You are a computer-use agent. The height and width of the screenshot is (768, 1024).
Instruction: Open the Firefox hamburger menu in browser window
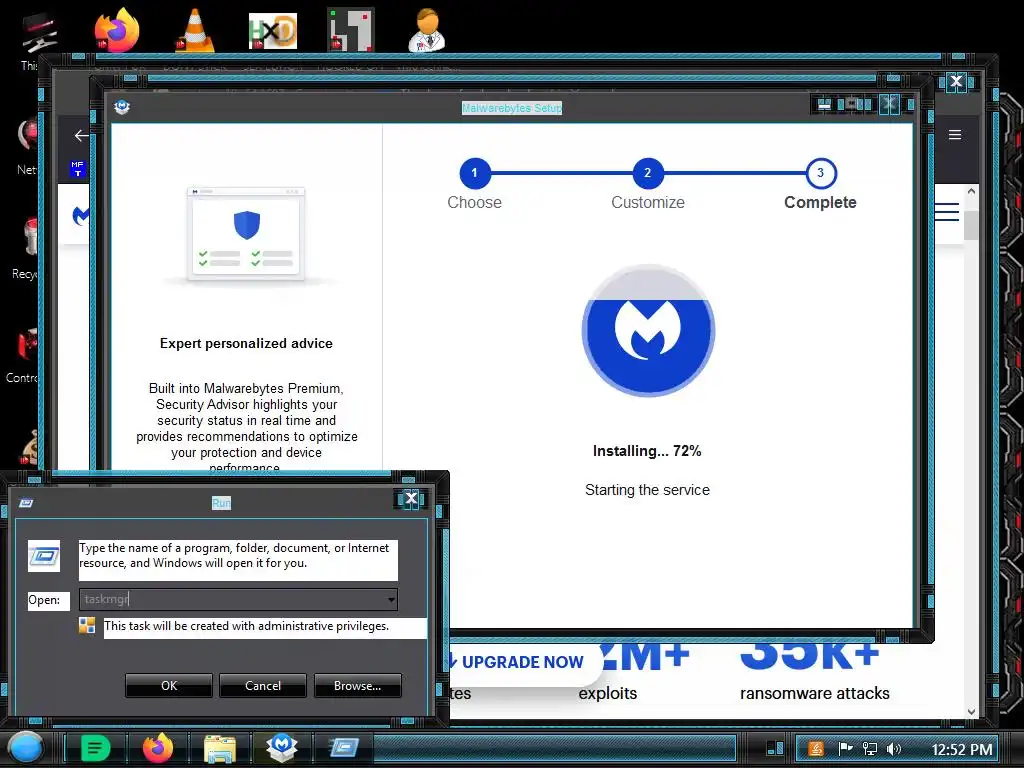tap(955, 135)
